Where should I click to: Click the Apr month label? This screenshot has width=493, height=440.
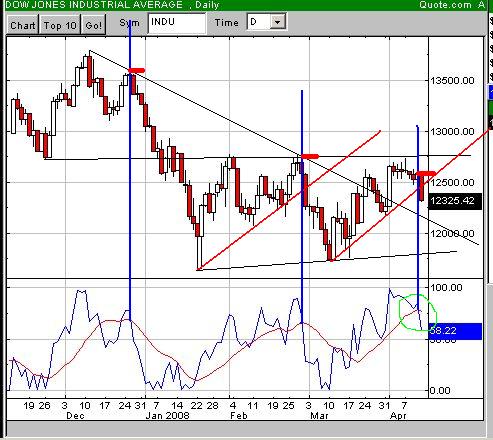click(x=398, y=416)
